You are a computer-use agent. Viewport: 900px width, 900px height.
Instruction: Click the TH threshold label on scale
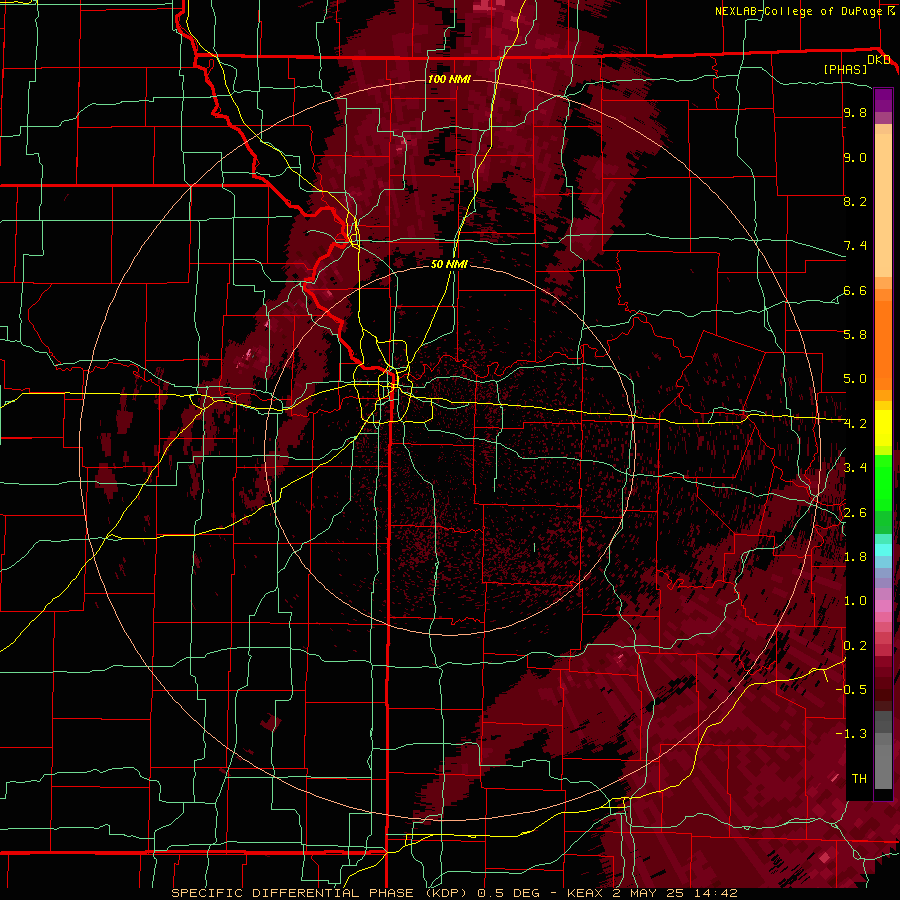859,779
